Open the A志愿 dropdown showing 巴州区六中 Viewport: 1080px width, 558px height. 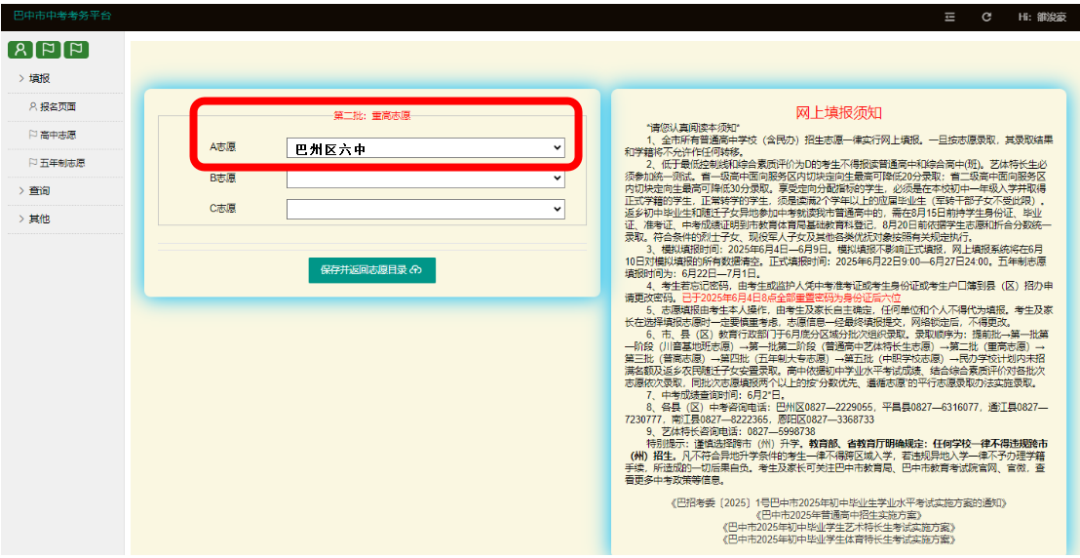[425, 149]
